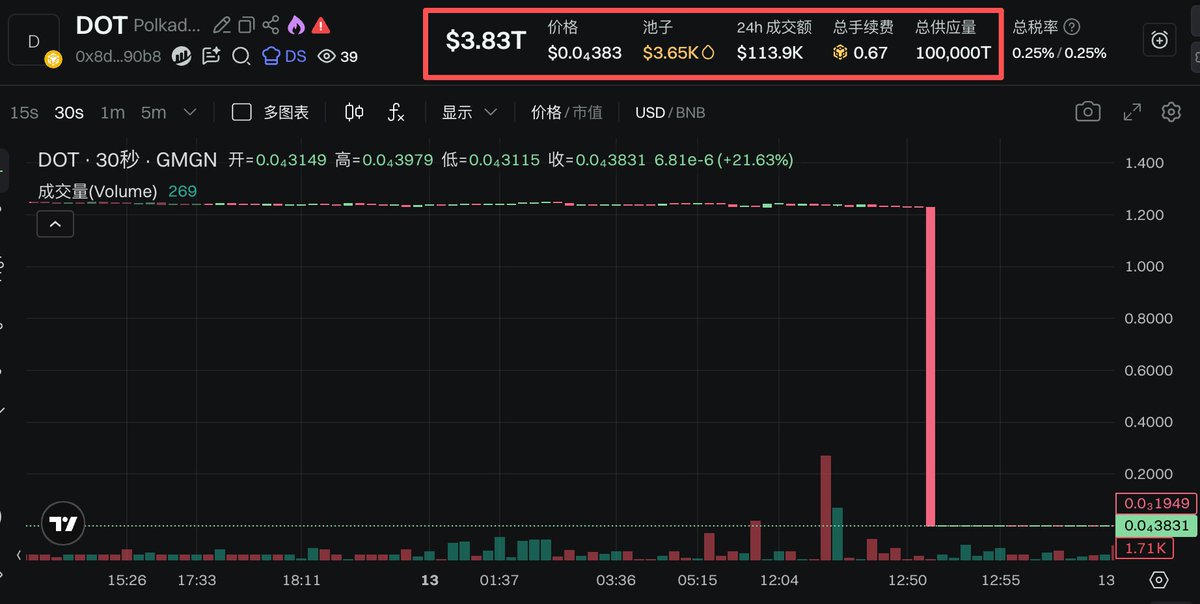
Task: Collapse the indicator legend chevron
Action: 55,224
